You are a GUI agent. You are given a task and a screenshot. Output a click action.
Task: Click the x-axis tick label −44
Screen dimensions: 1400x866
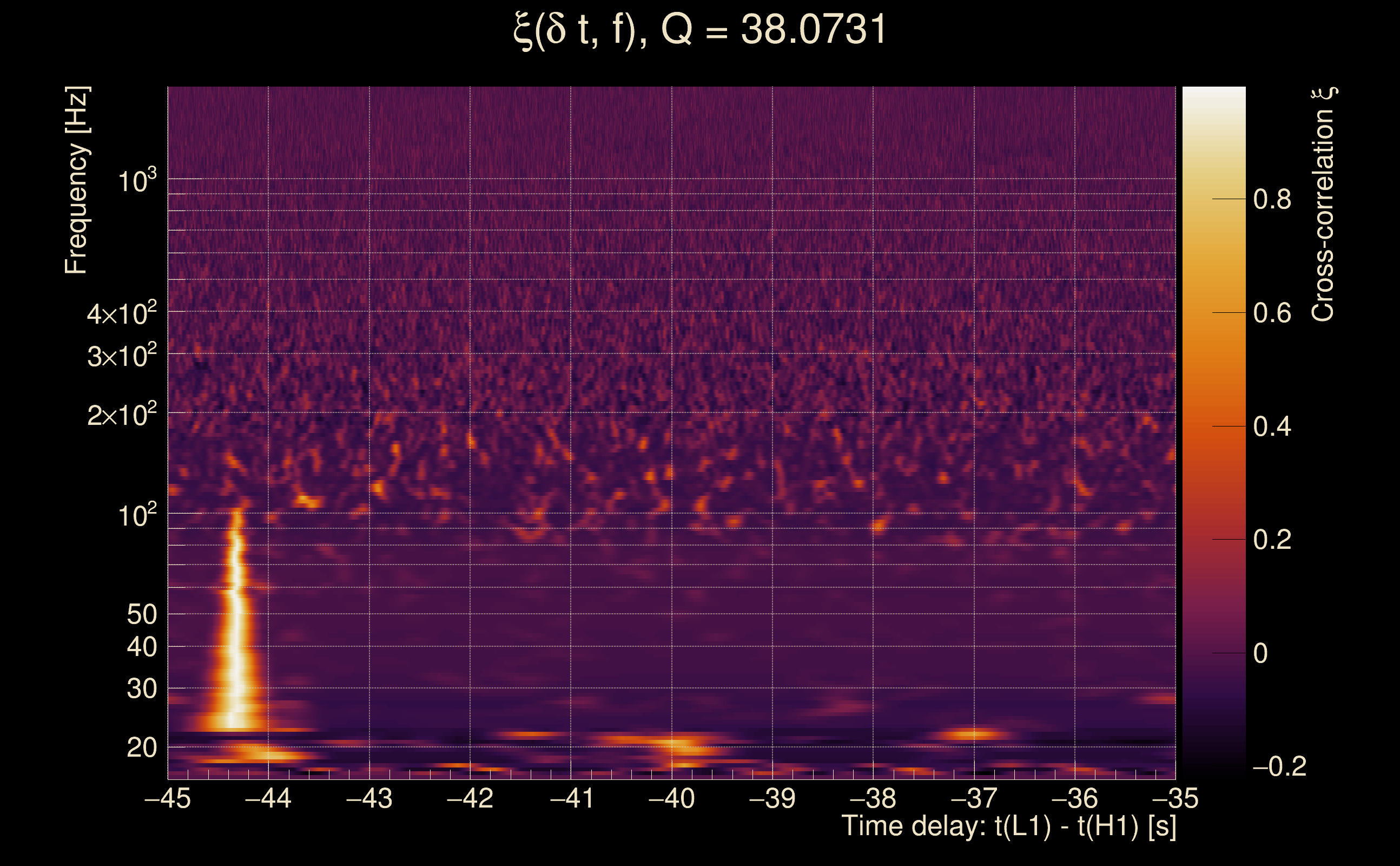tap(268, 798)
